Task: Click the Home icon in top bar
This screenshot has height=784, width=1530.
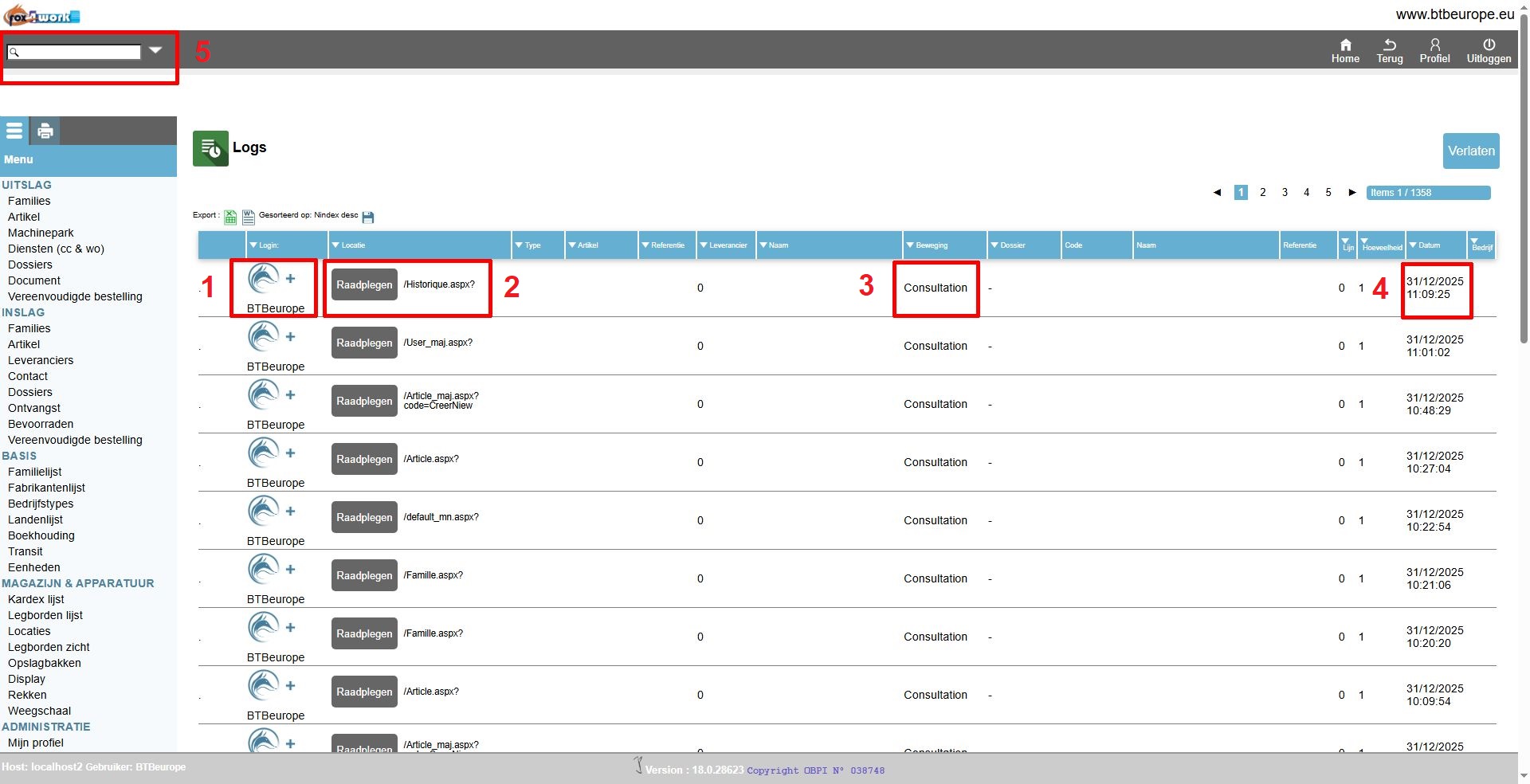Action: pos(1345,45)
